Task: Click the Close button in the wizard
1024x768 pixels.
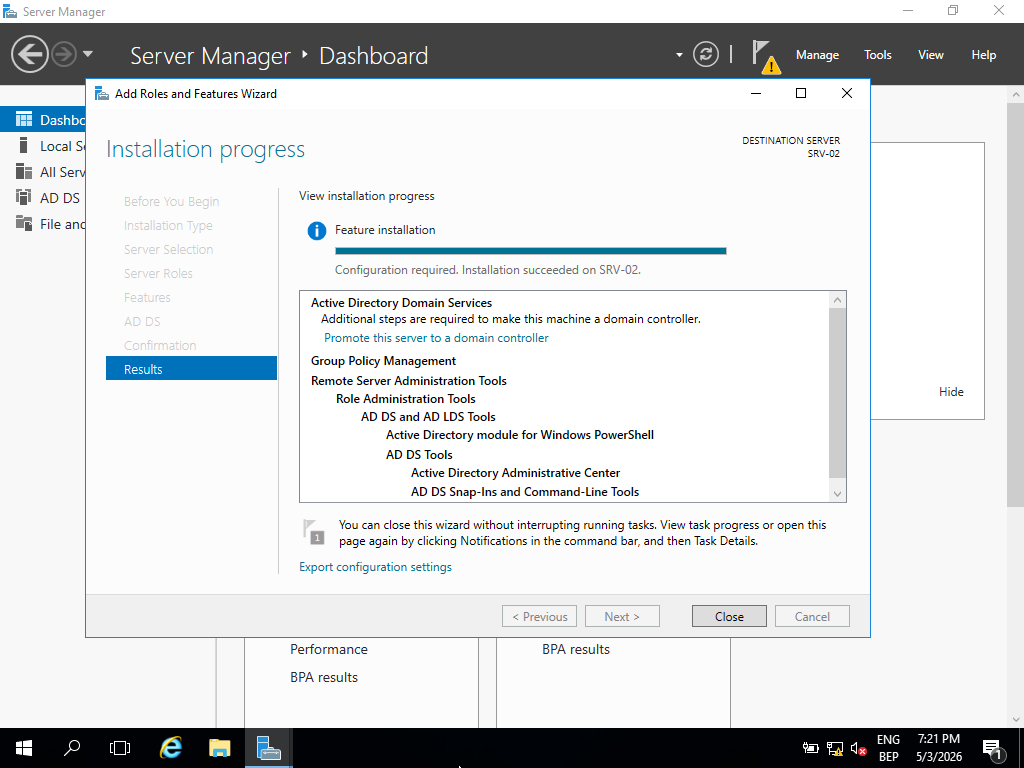Action: tap(729, 616)
